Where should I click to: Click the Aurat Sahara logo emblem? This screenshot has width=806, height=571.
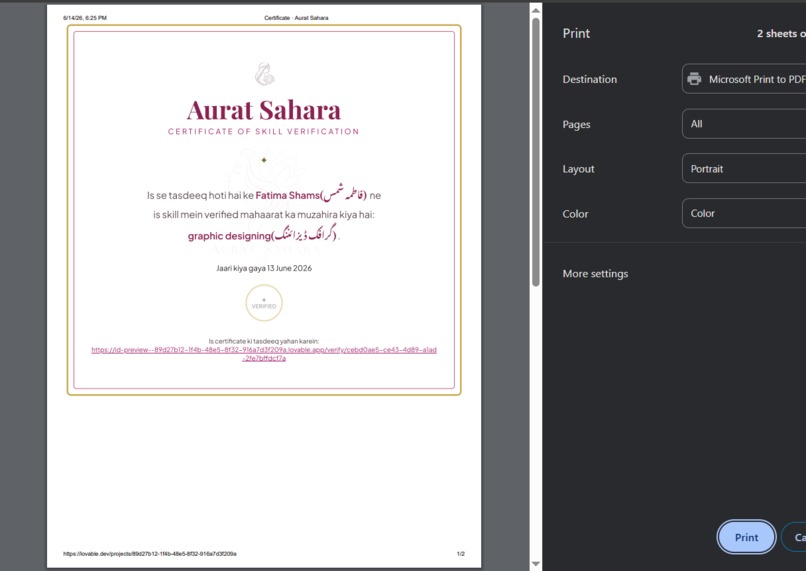point(264,74)
